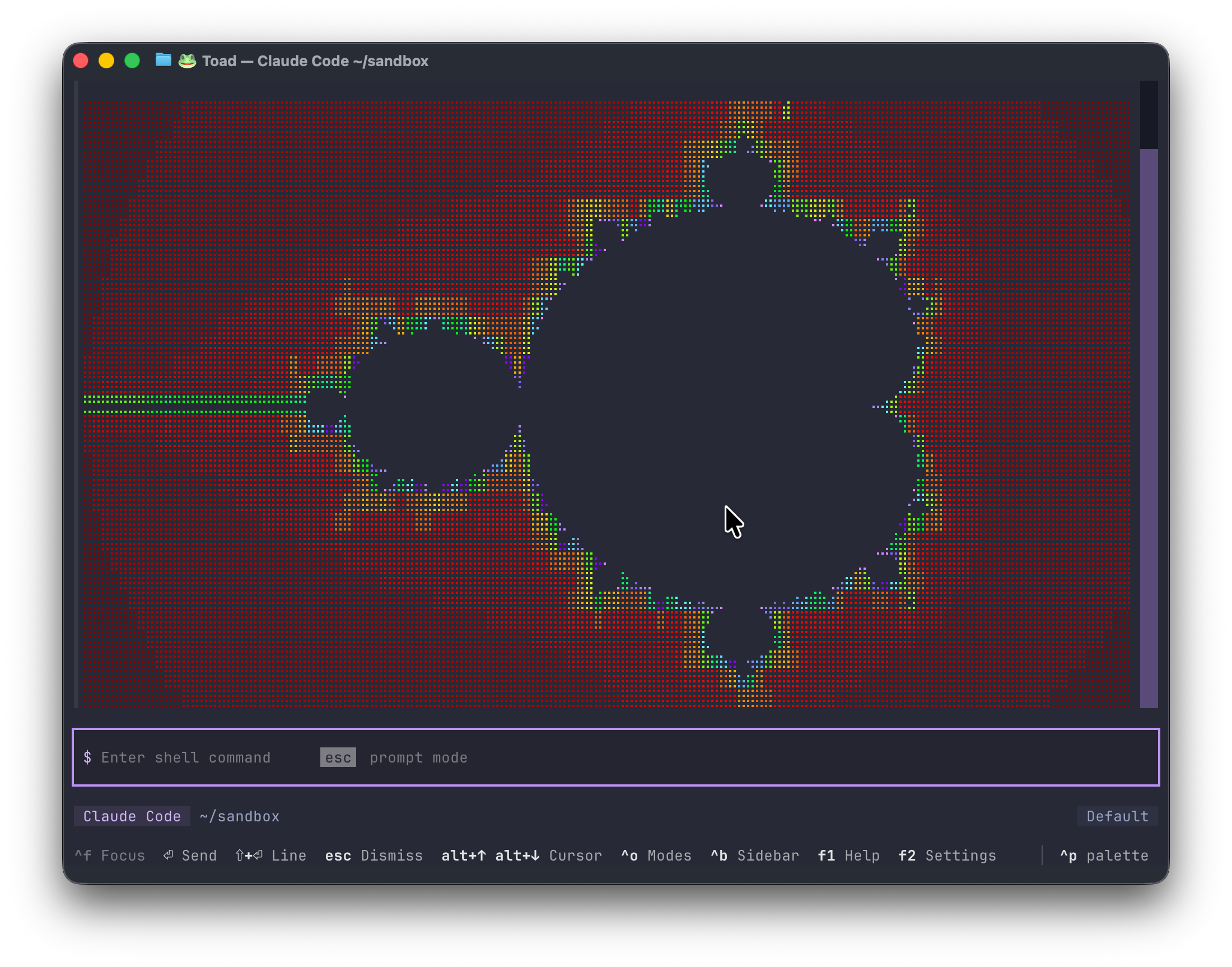The image size is (1232, 967).
Task: Click the frog emoji in the title bar
Action: coord(187,61)
